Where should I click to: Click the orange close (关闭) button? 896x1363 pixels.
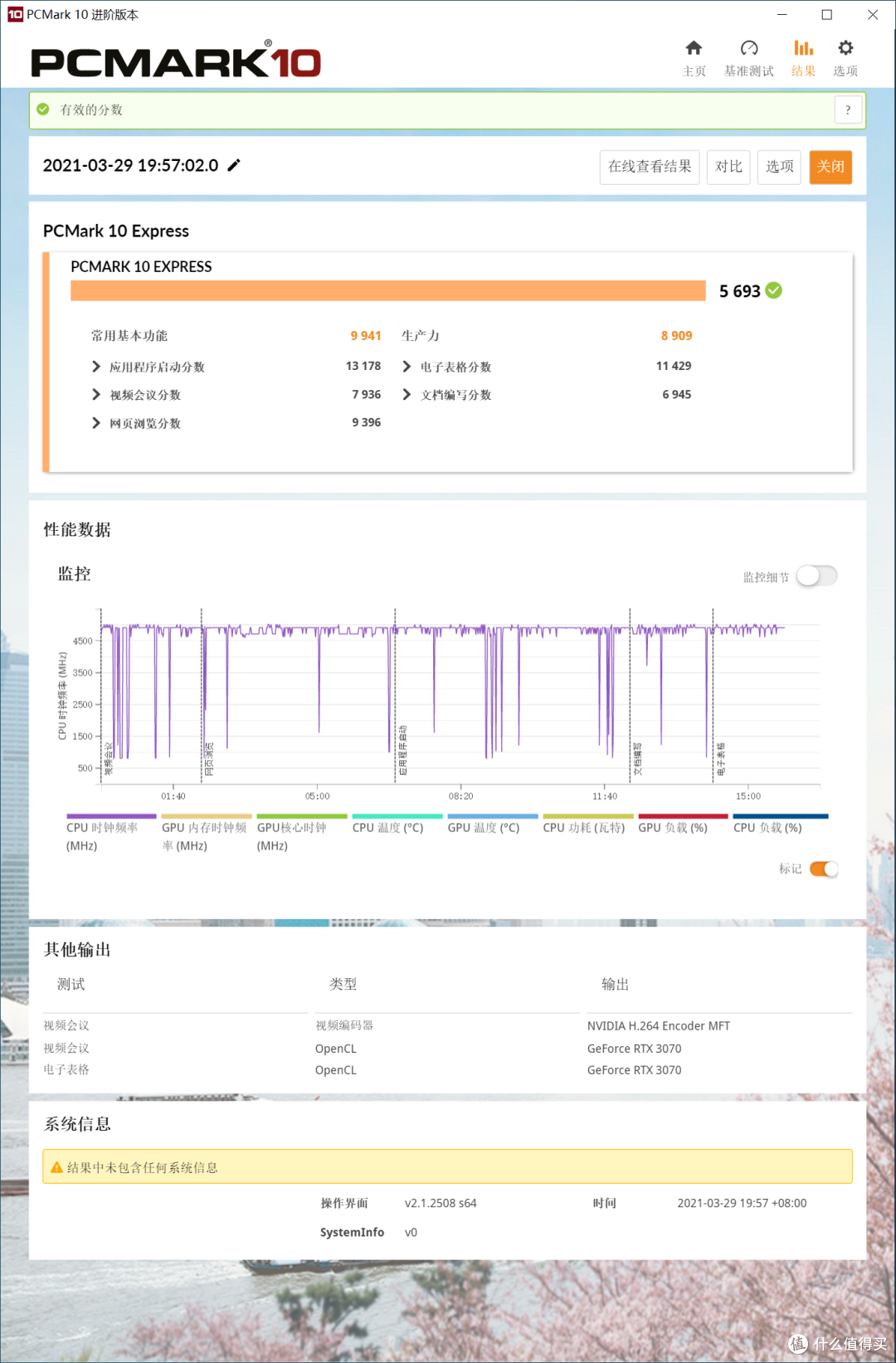[x=830, y=167]
